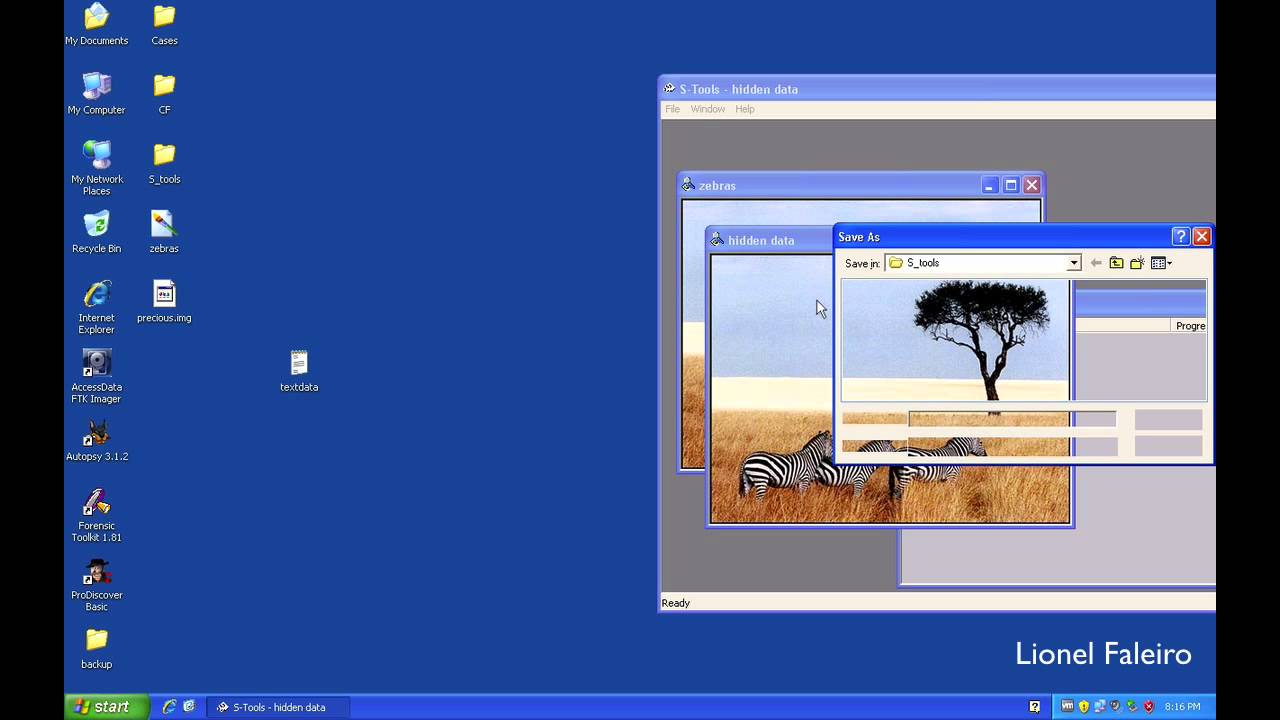The image size is (1280, 720).
Task: Click the Save As help question button
Action: tap(1180, 237)
